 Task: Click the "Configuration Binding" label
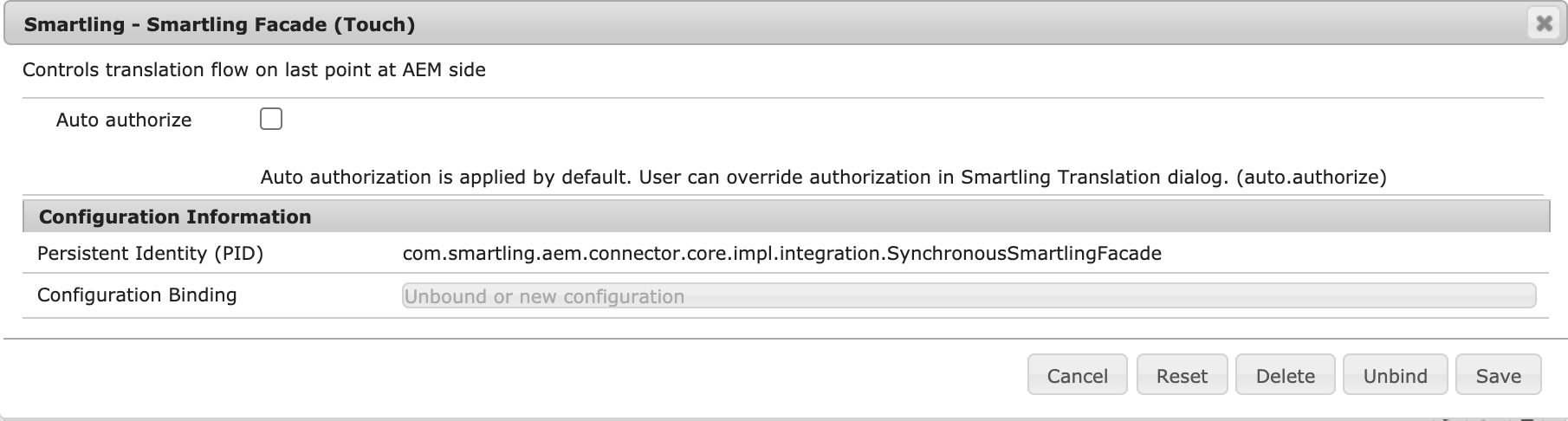coord(137,295)
